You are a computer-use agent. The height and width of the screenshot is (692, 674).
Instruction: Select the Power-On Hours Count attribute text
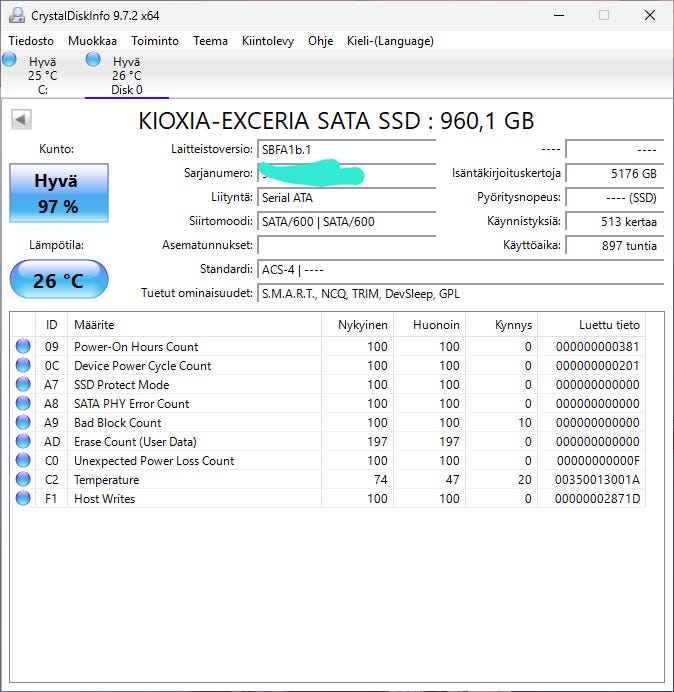(x=136, y=347)
